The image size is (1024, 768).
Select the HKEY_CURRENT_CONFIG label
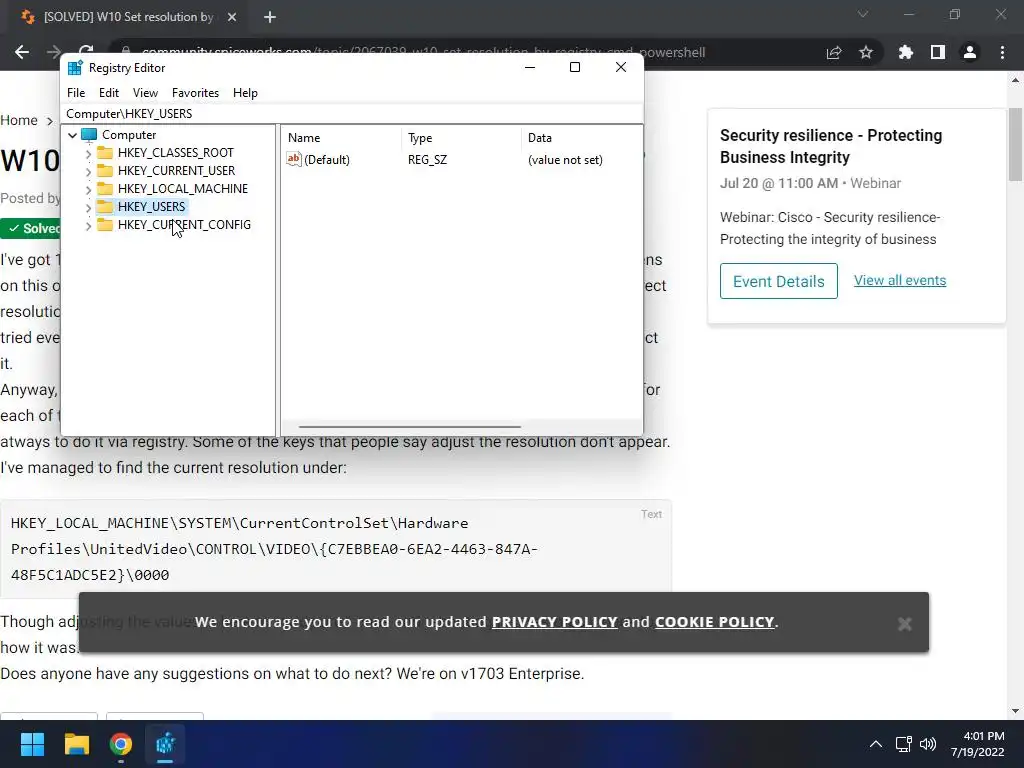coord(184,225)
